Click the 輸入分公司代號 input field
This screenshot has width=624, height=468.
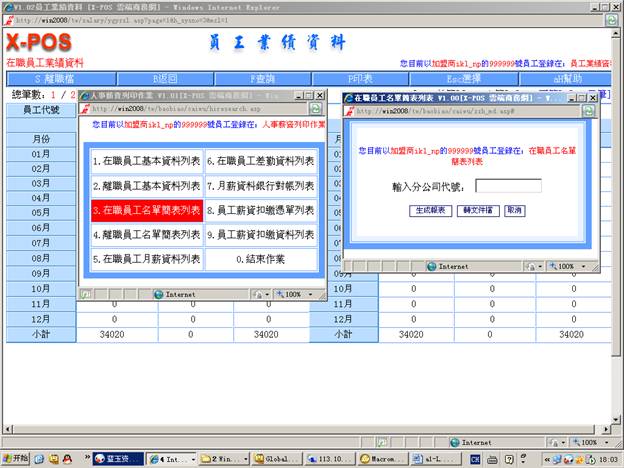[x=508, y=186]
